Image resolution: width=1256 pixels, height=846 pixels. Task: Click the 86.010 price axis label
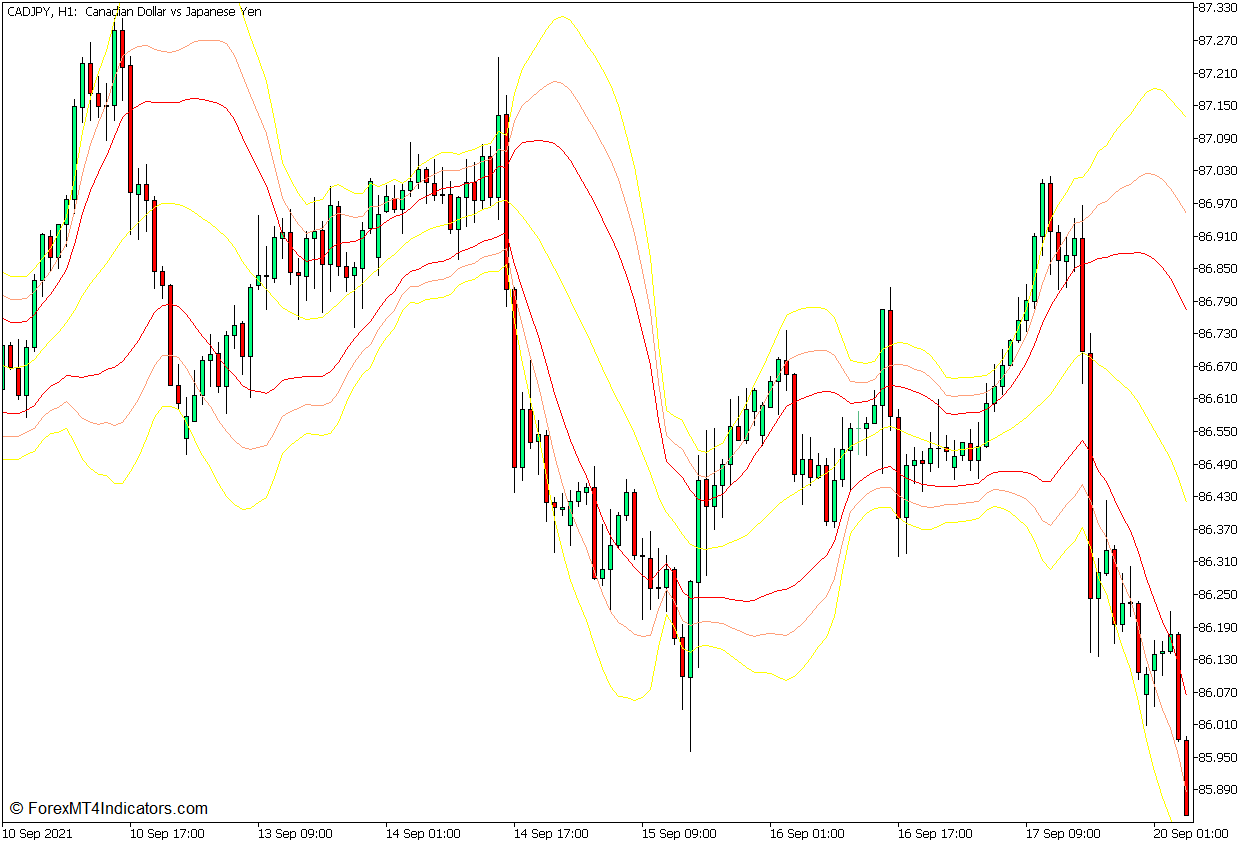(x=1217, y=724)
